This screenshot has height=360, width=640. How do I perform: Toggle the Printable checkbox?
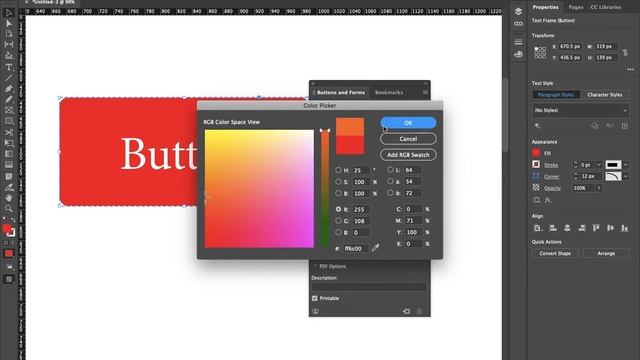pos(315,298)
